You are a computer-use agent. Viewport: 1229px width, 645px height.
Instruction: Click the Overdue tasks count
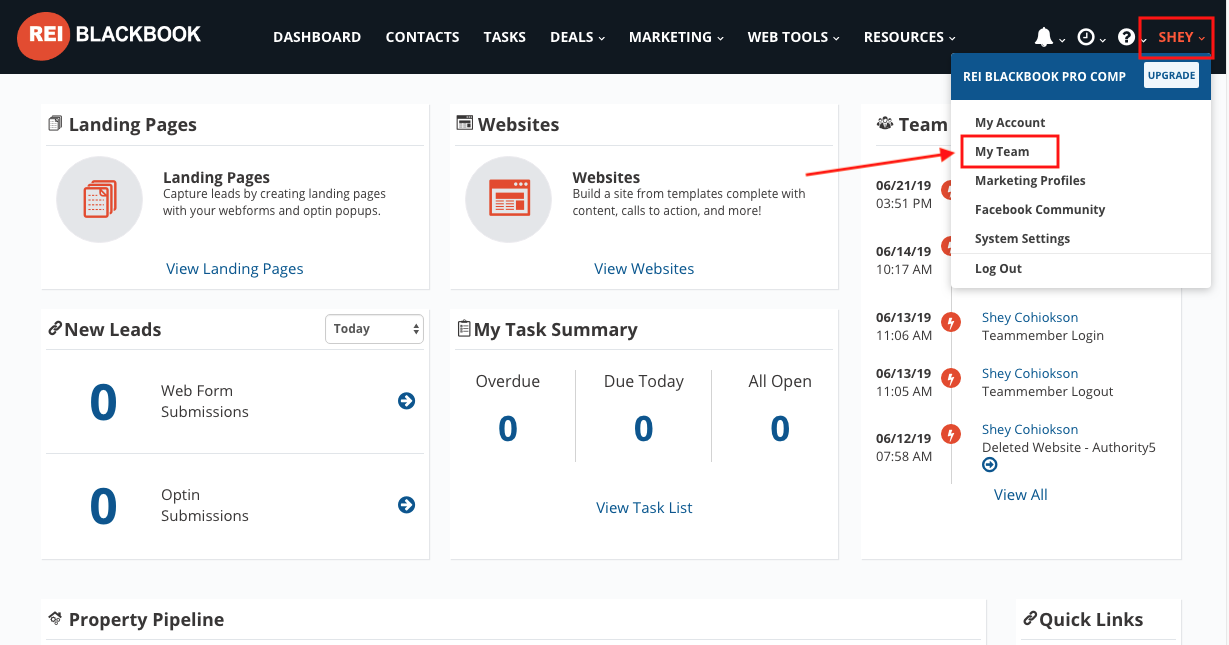pos(508,429)
